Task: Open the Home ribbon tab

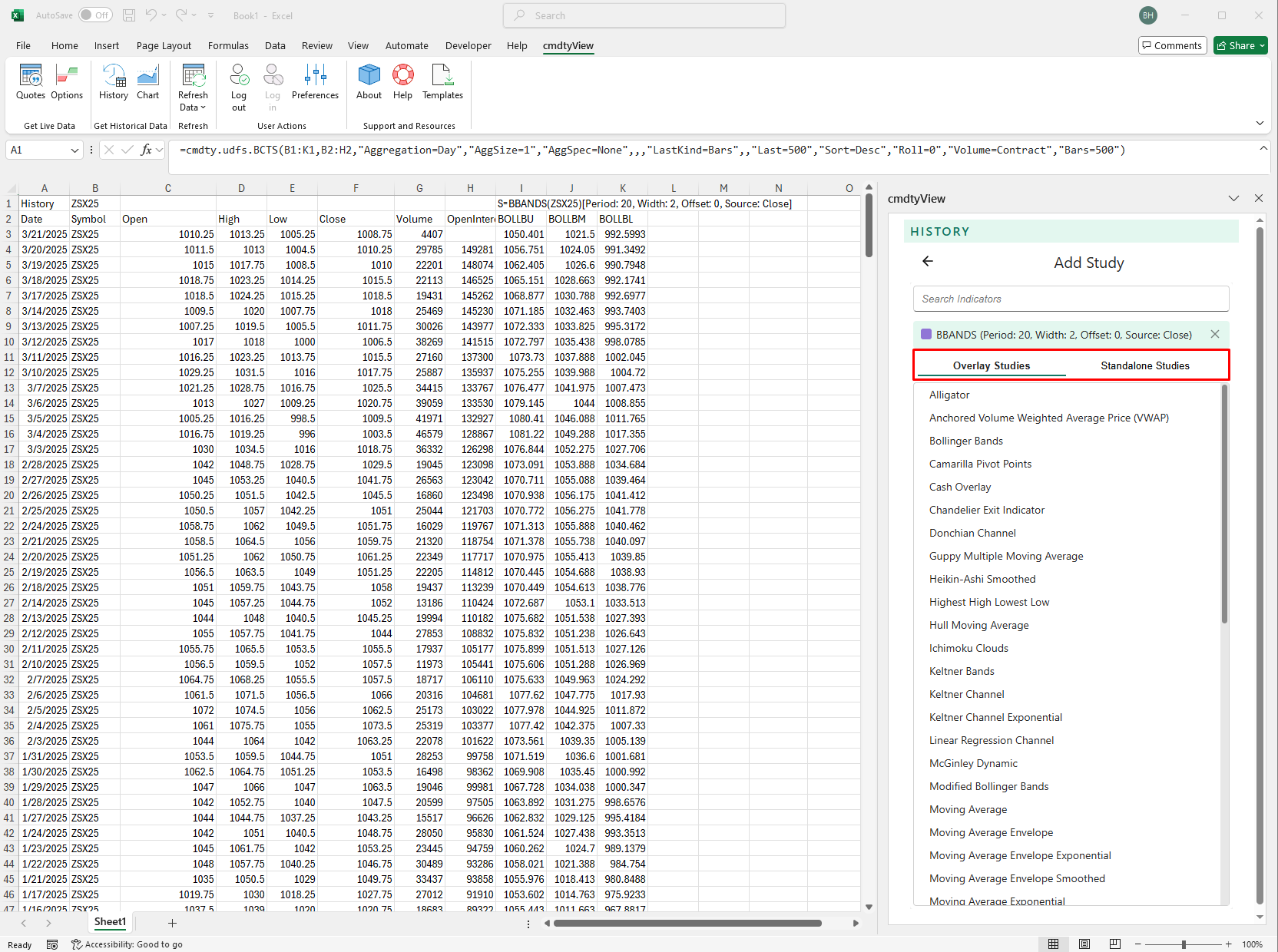Action: point(65,45)
